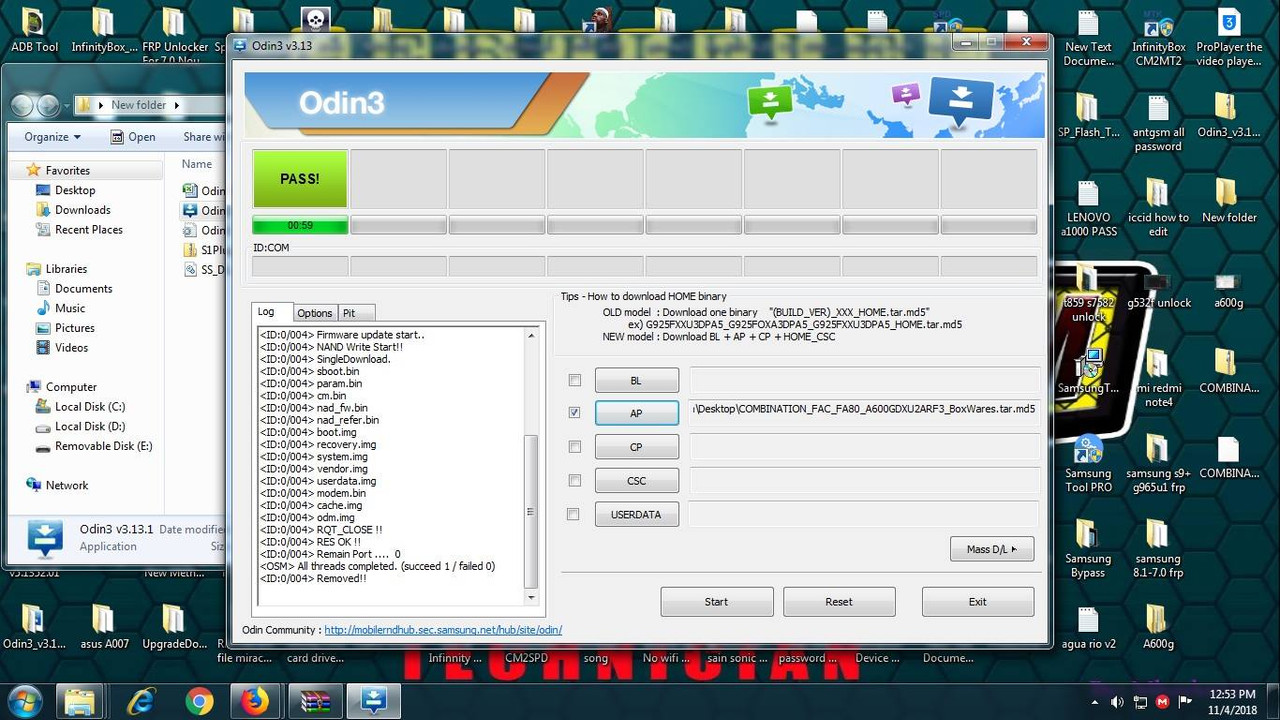Click the Reset button in Odin3
This screenshot has height=720, width=1280.
839,602
